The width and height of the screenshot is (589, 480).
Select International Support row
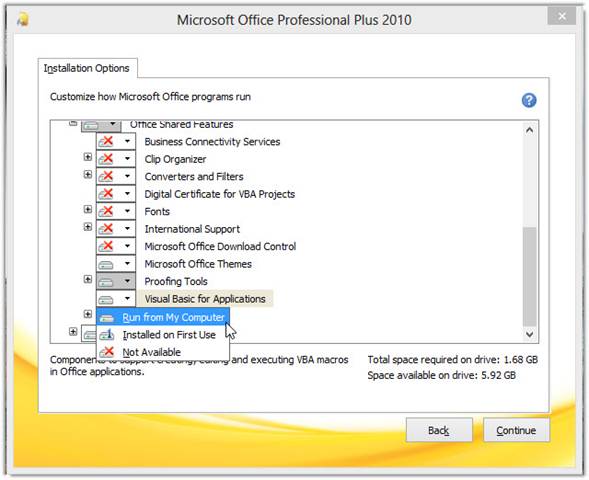(192, 229)
